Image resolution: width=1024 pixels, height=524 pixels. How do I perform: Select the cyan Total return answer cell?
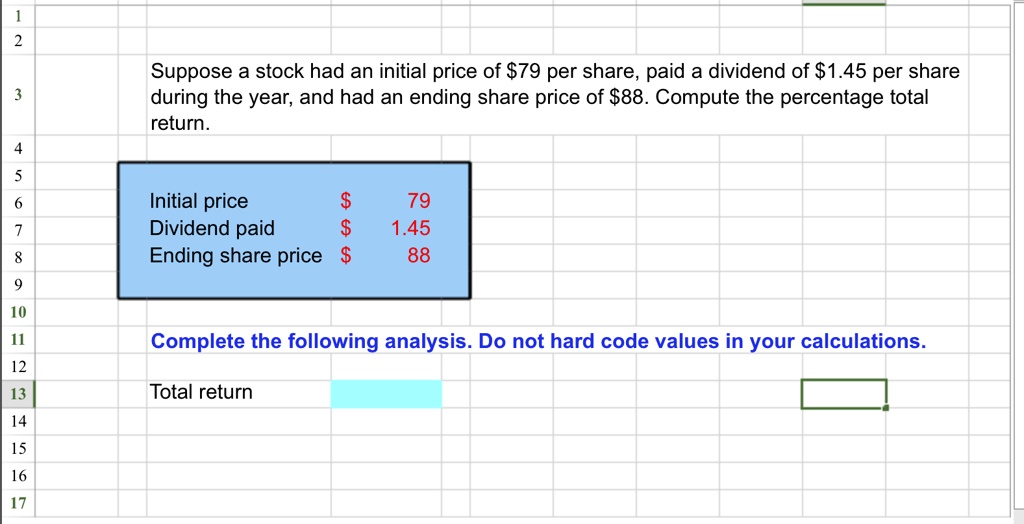[x=386, y=394]
